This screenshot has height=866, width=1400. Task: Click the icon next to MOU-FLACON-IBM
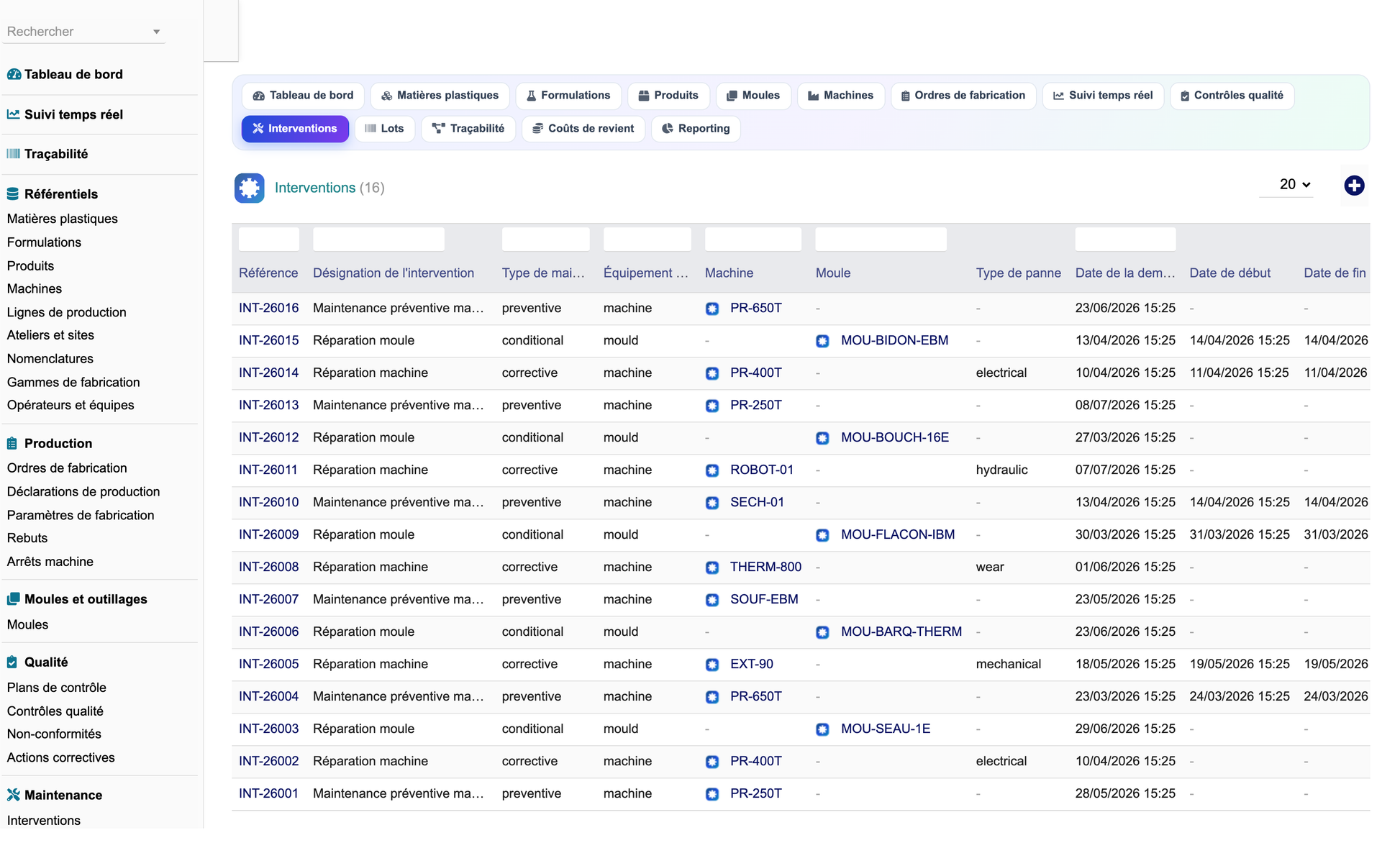822,535
